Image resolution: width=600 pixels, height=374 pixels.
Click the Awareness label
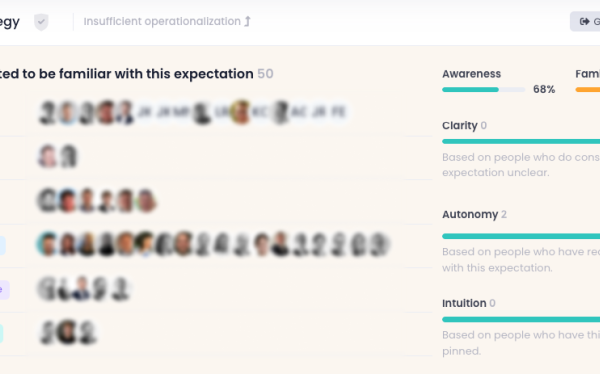point(471,74)
